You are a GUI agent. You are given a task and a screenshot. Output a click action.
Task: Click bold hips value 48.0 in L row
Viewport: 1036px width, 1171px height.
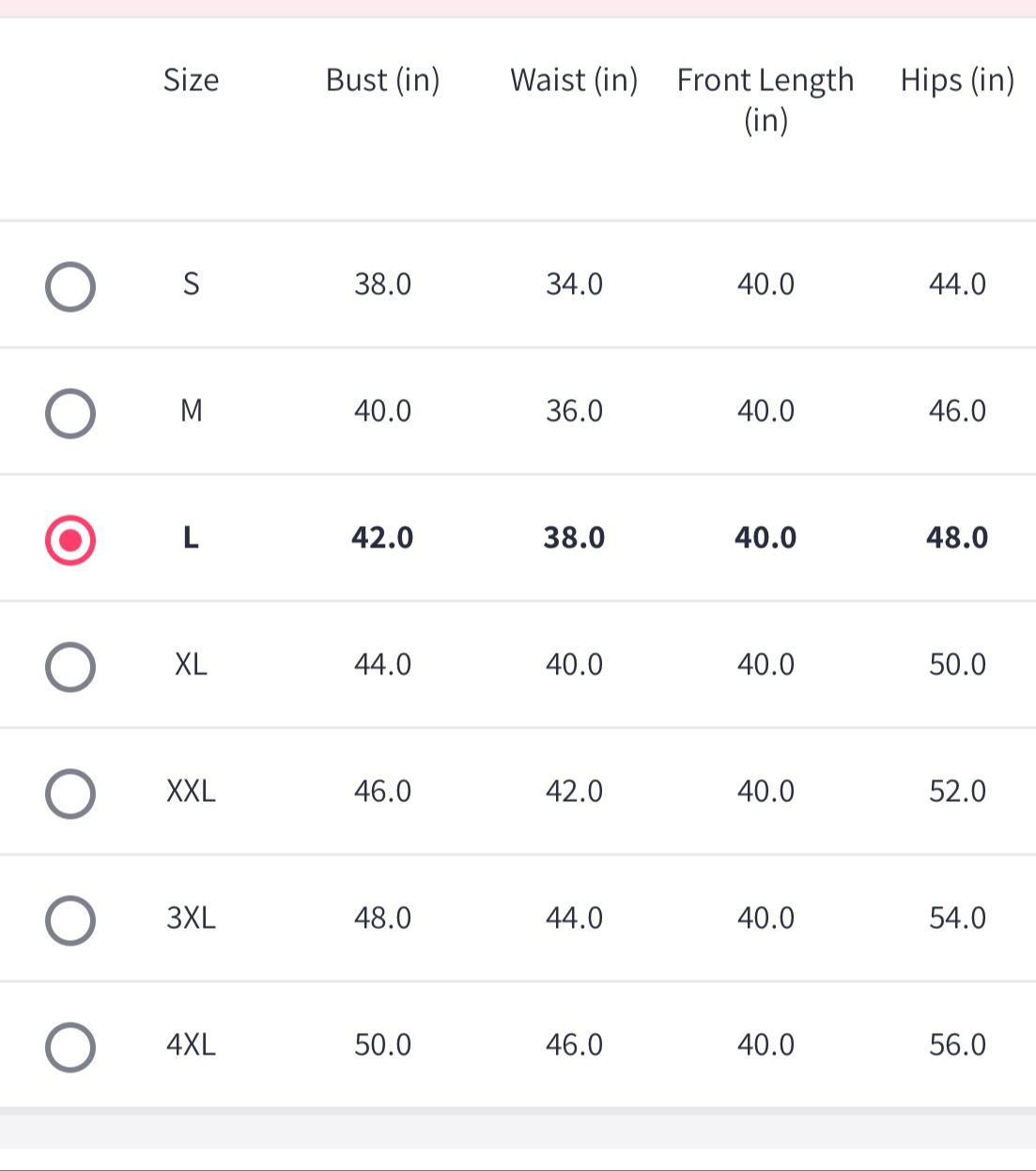point(957,537)
